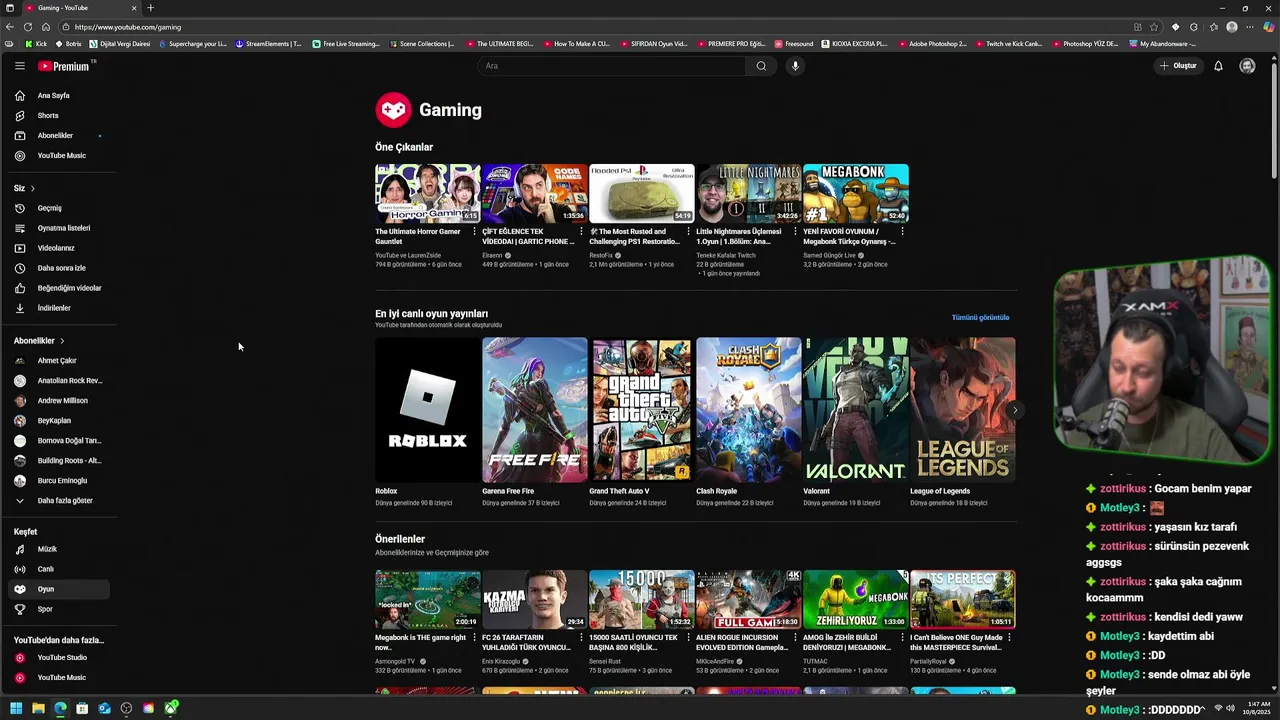
Task: Play The Ultimate Horror Gamer Gauntlet video
Action: coord(427,193)
